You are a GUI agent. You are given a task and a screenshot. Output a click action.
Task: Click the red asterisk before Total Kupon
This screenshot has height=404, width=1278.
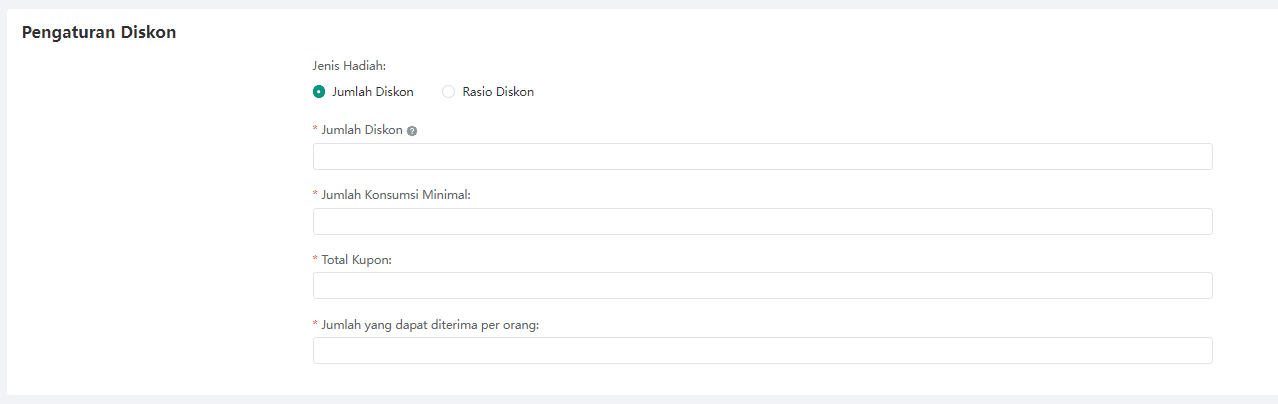[x=316, y=260]
